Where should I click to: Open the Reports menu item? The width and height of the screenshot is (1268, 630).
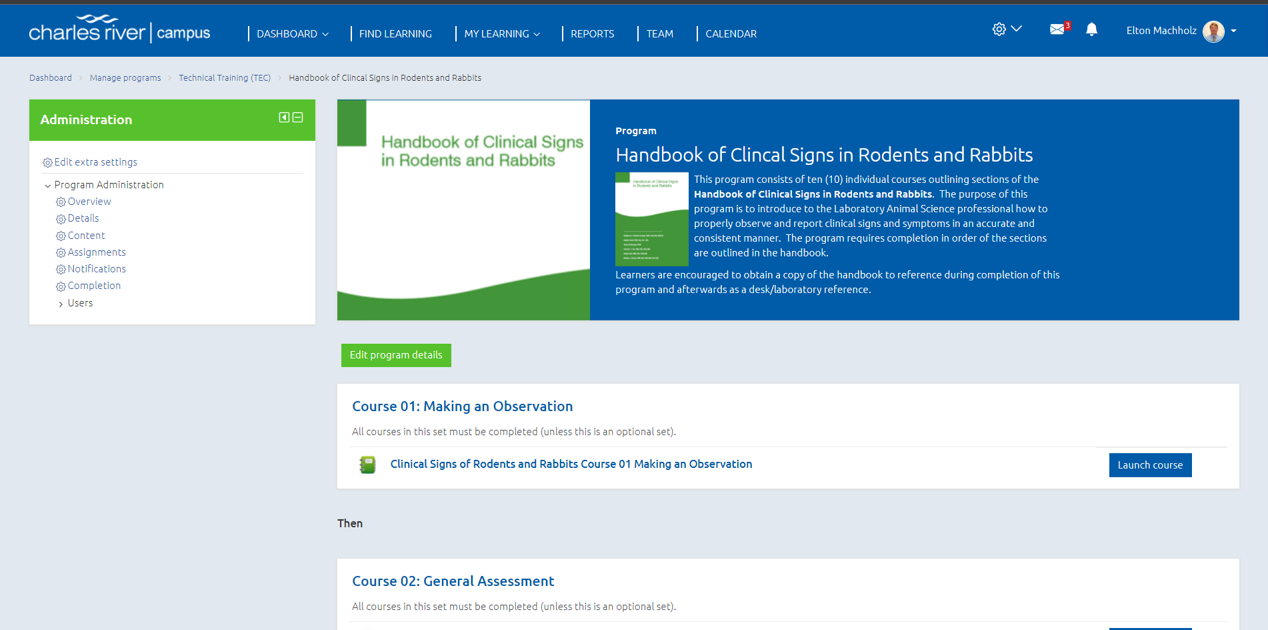pos(592,34)
